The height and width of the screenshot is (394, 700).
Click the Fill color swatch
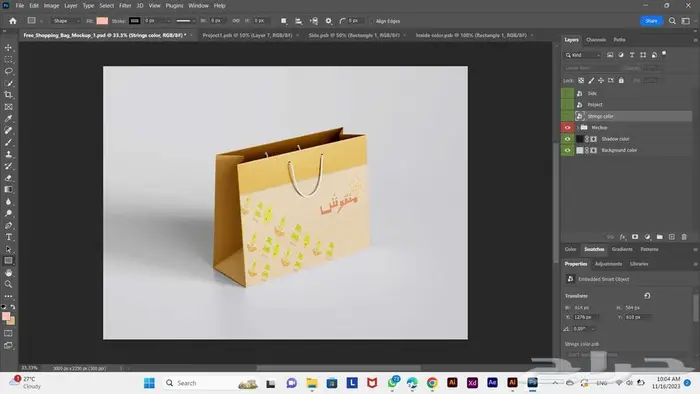click(x=102, y=21)
